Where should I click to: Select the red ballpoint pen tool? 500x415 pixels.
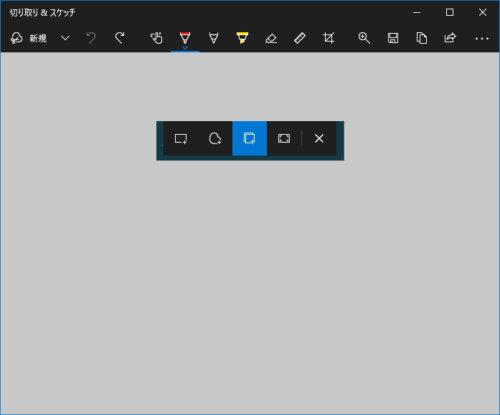click(x=185, y=38)
